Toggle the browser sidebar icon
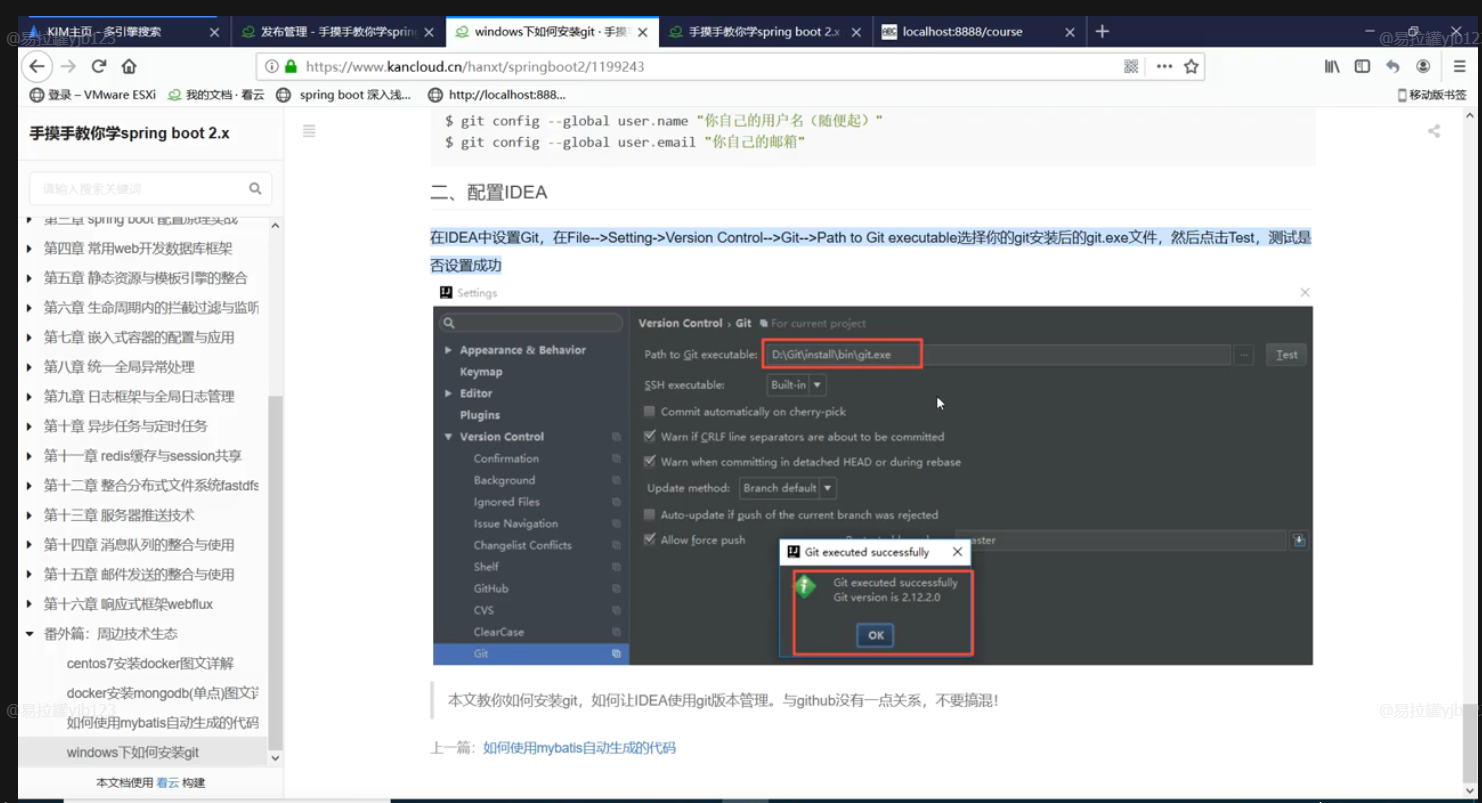This screenshot has height=803, width=1482. 1362,67
